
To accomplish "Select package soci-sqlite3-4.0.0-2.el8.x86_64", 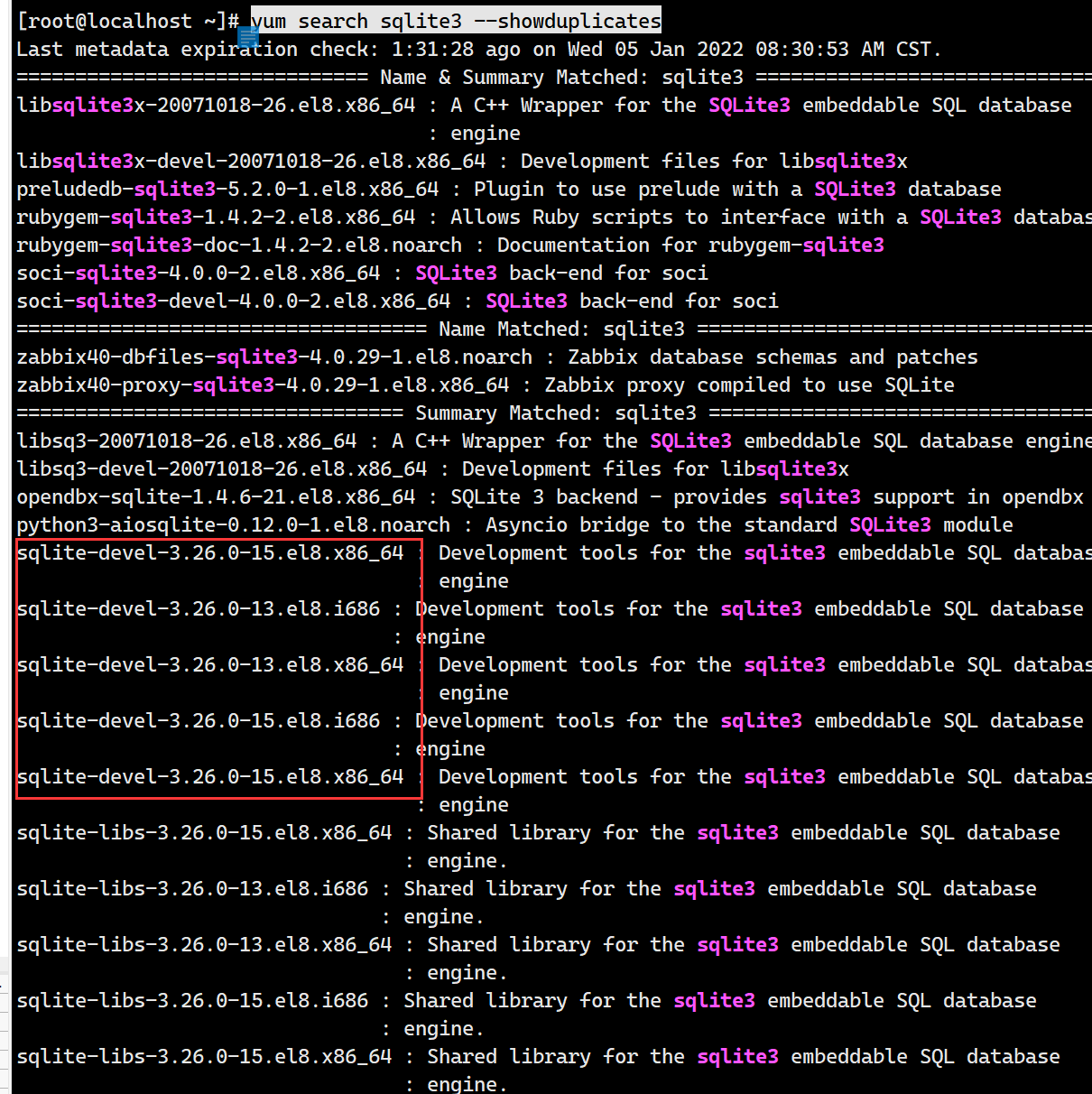I will coord(199,273).
